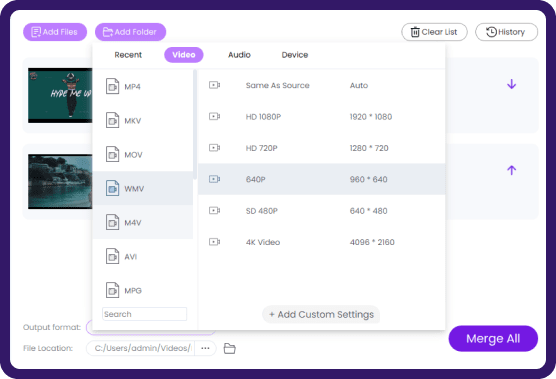This screenshot has width=556, height=379.
Task: Choose the MPG format label
Action: click(x=133, y=291)
